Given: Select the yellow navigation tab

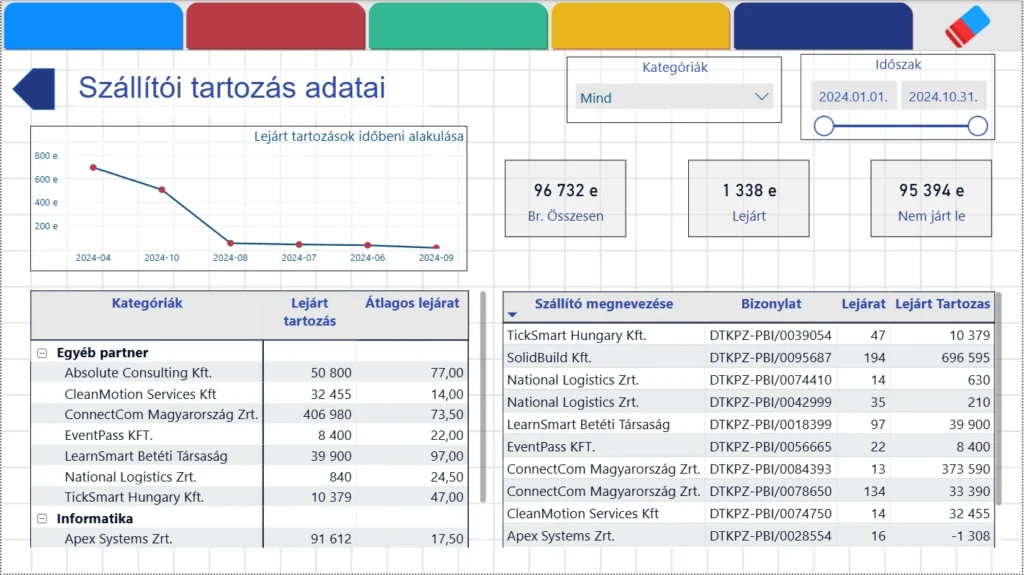Looking at the screenshot, I should [640, 26].
